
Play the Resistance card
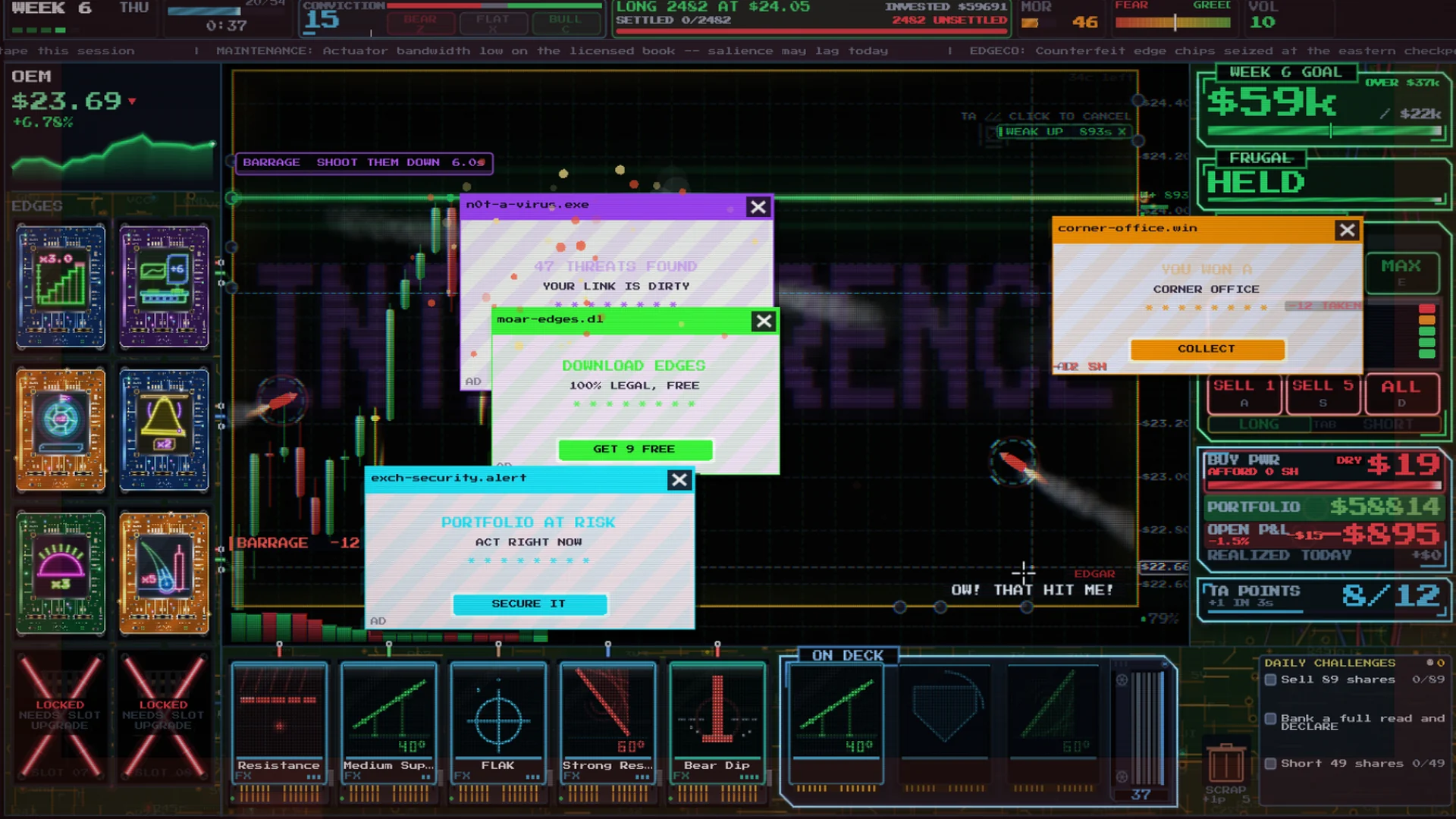[279, 722]
